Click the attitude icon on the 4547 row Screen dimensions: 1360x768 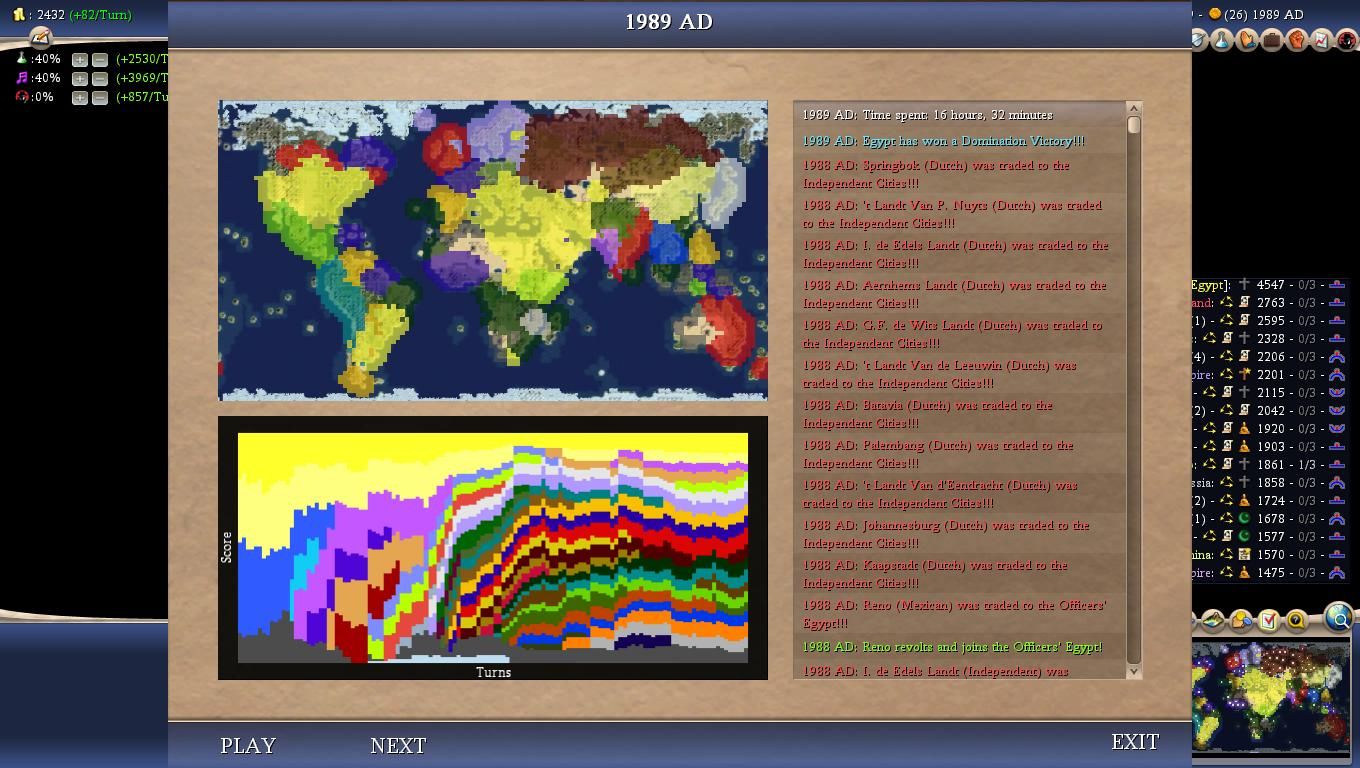point(1336,285)
